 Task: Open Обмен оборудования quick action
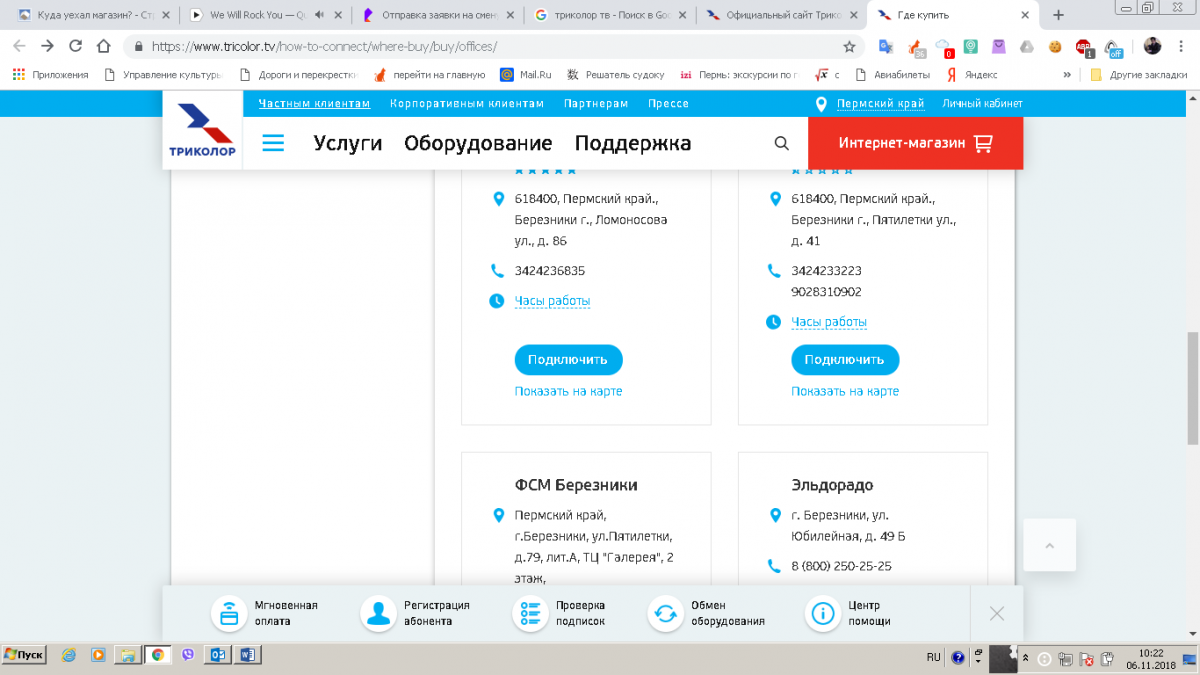[x=665, y=613]
